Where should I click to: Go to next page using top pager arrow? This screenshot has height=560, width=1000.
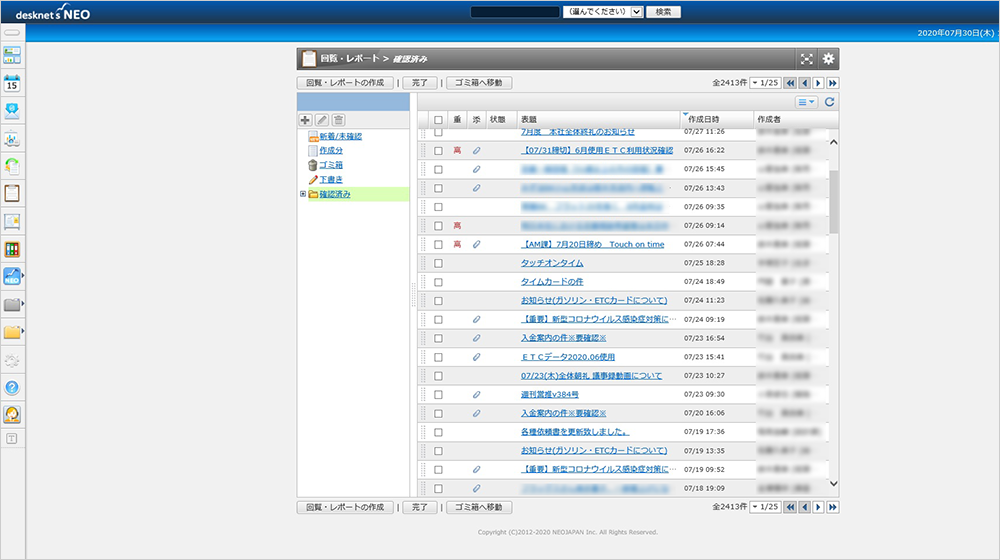click(818, 83)
